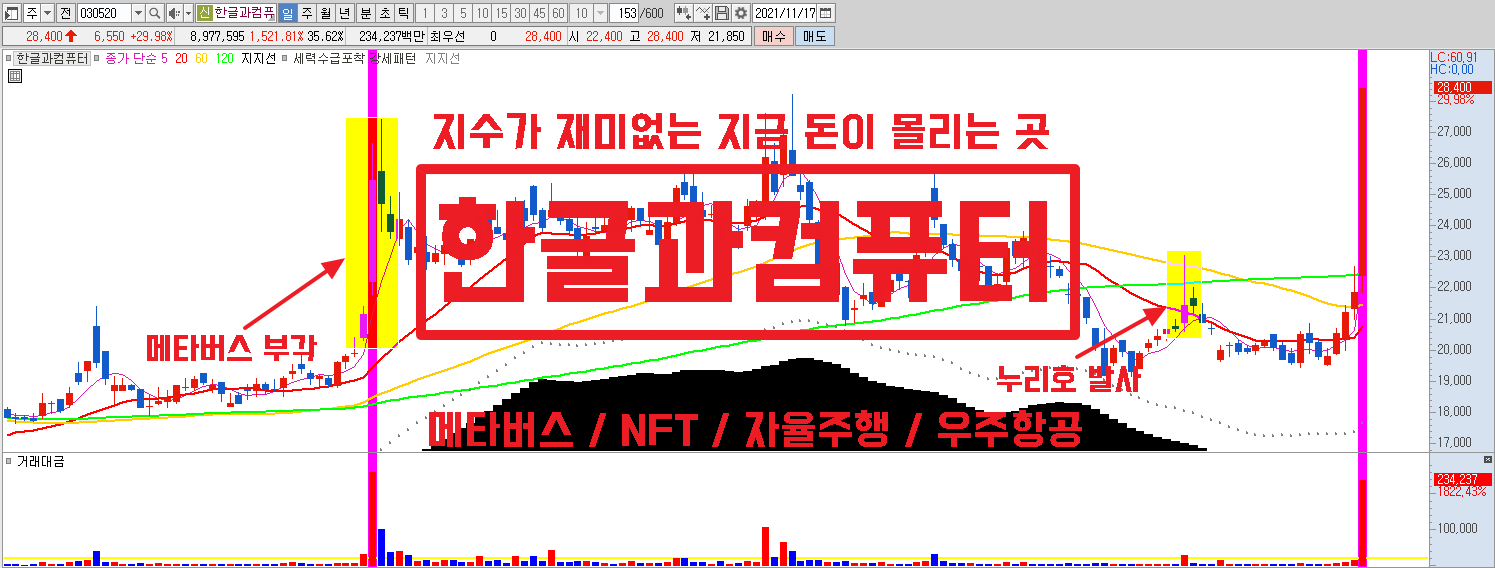Open the custom interval dropdown showing 10
The height and width of the screenshot is (568, 1495).
600,13
